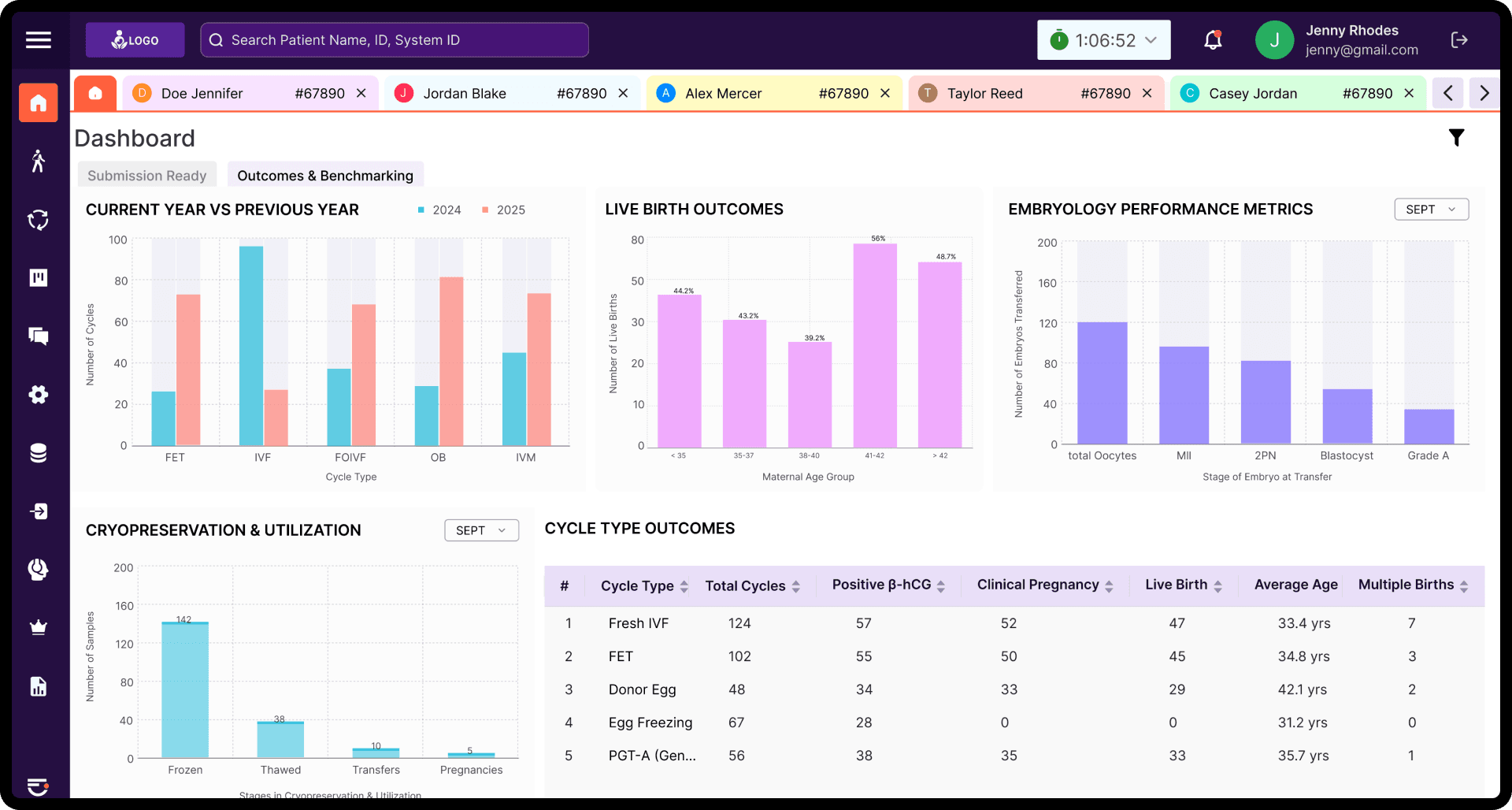Expand the timer dropdown showing 1:06:52

1150,39
